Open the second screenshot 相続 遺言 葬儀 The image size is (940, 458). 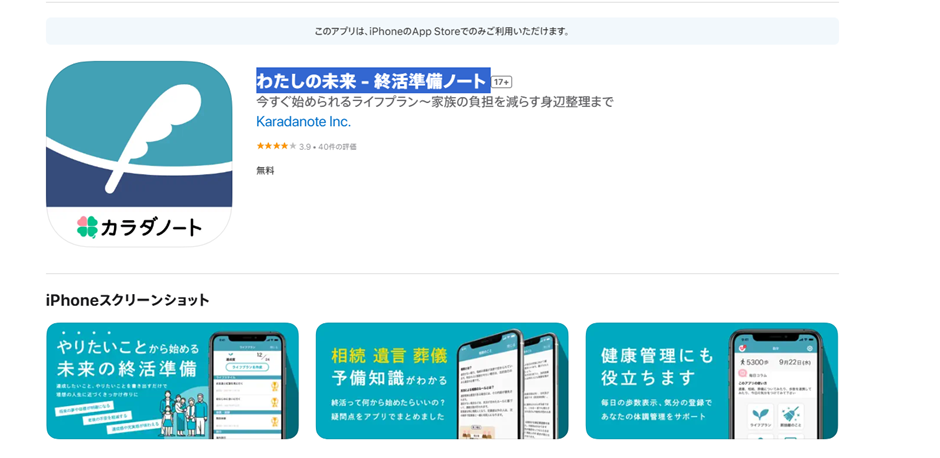coord(441,381)
